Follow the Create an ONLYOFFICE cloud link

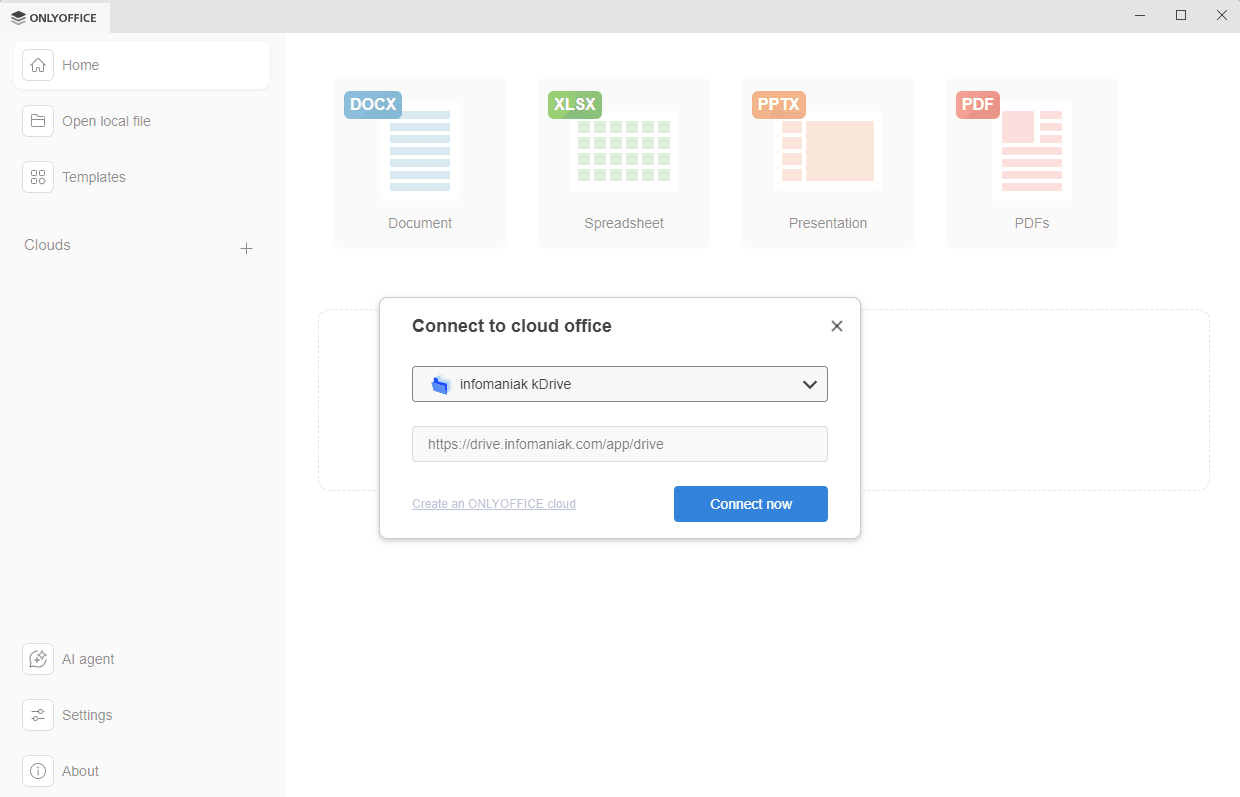click(x=493, y=504)
